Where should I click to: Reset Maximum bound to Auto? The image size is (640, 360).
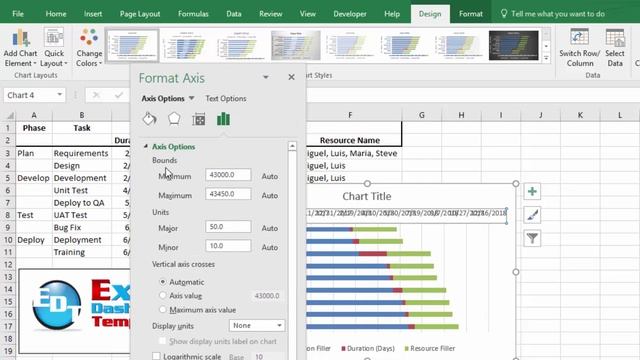[x=270, y=195]
